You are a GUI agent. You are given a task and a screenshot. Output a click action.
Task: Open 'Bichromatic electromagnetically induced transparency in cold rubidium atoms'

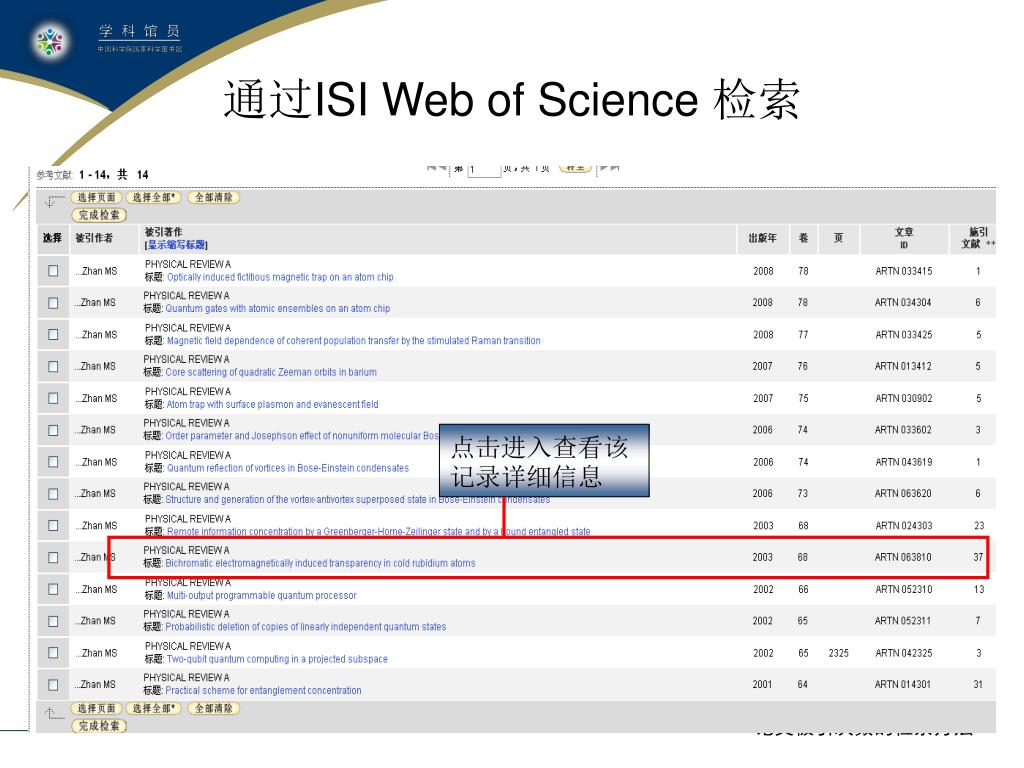point(320,563)
